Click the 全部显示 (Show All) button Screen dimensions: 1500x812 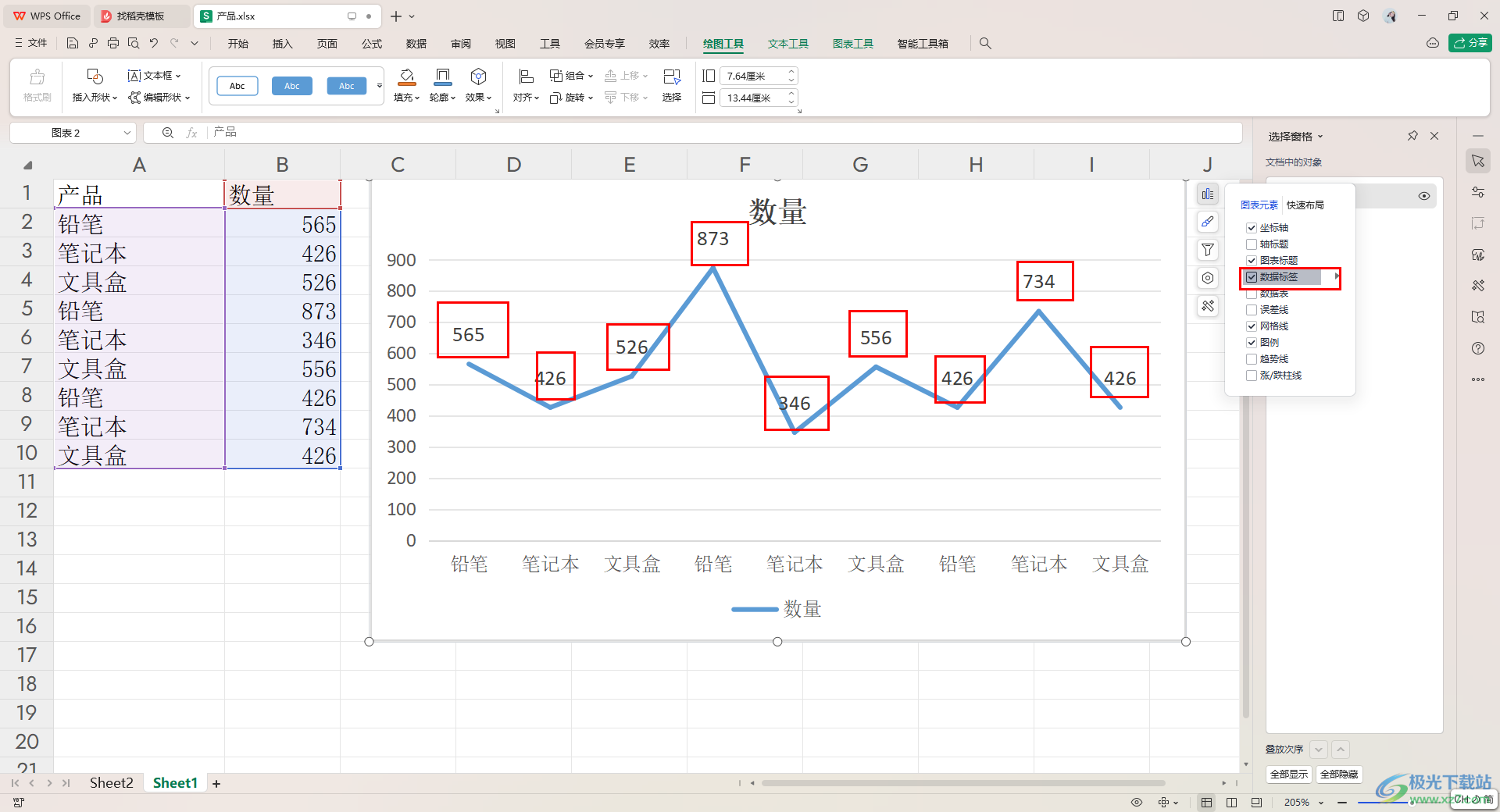tap(1289, 775)
